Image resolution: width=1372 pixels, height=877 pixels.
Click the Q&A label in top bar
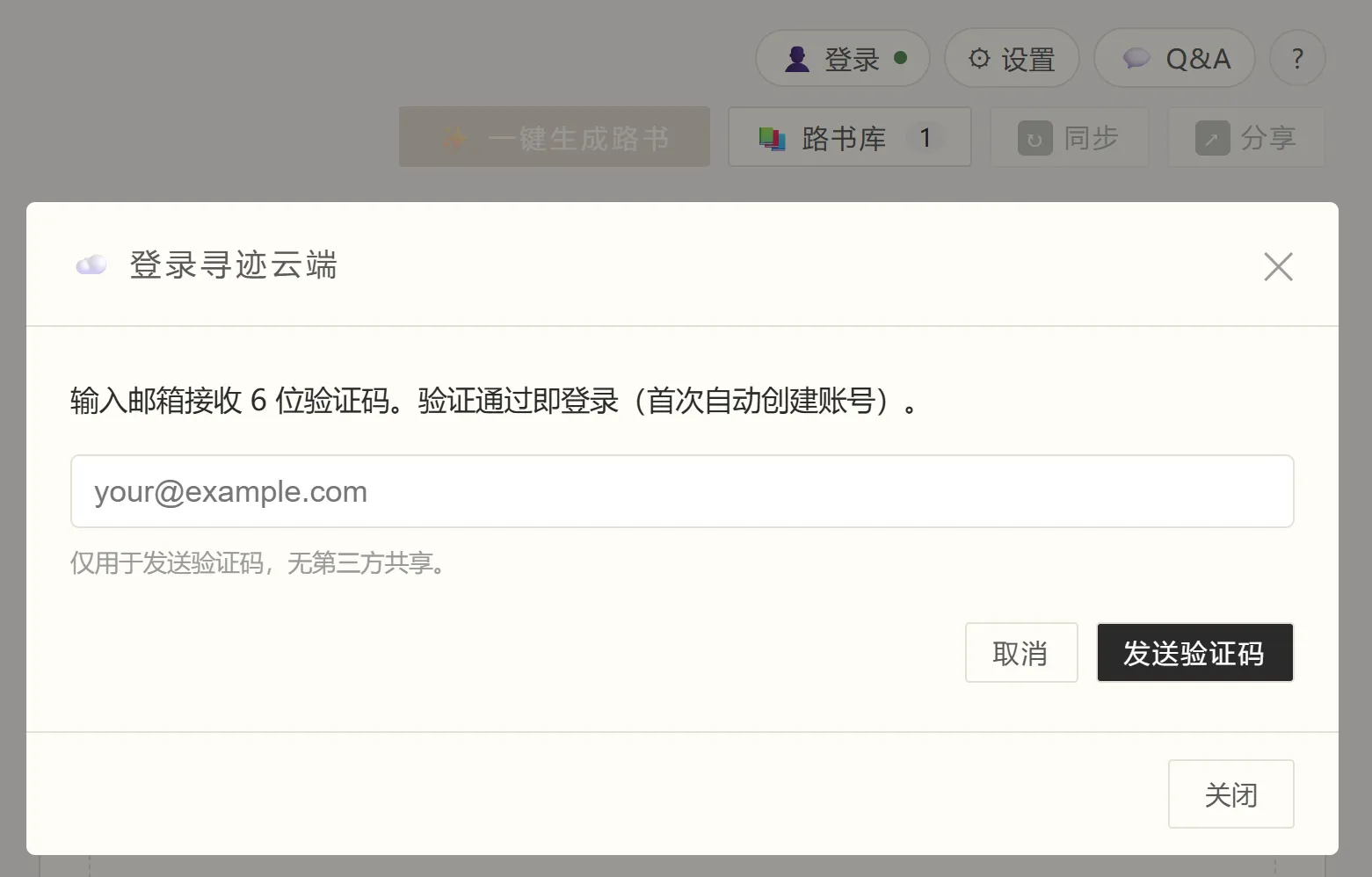point(1198,59)
